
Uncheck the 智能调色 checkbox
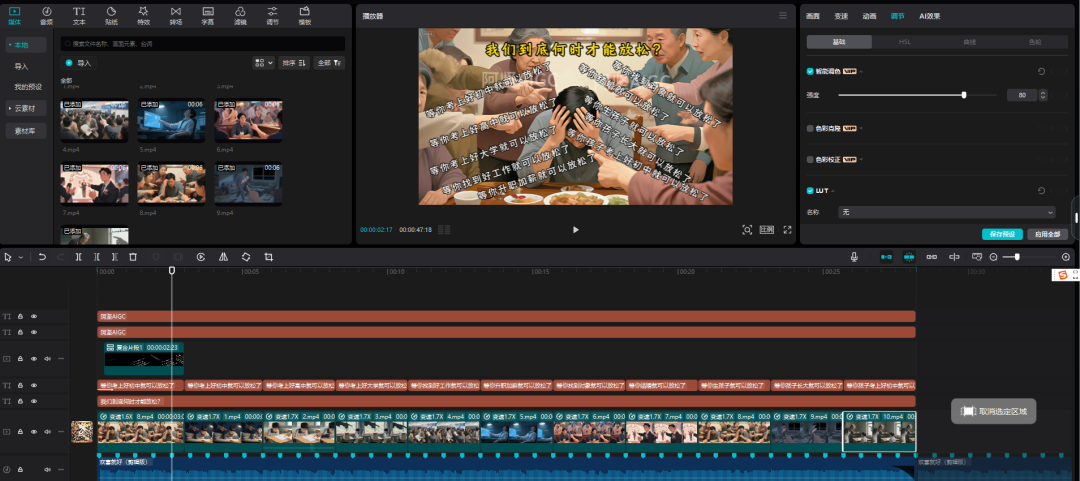810,71
